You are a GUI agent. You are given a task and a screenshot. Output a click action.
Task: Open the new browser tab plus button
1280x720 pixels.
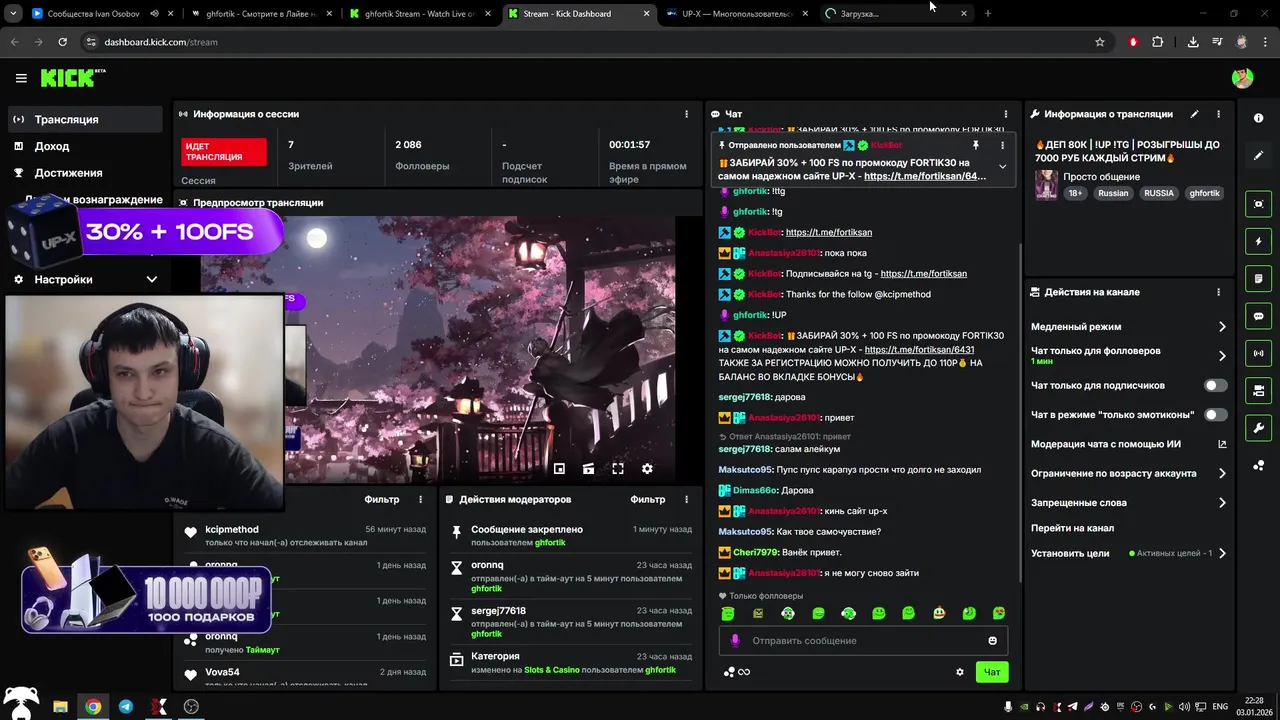[988, 14]
